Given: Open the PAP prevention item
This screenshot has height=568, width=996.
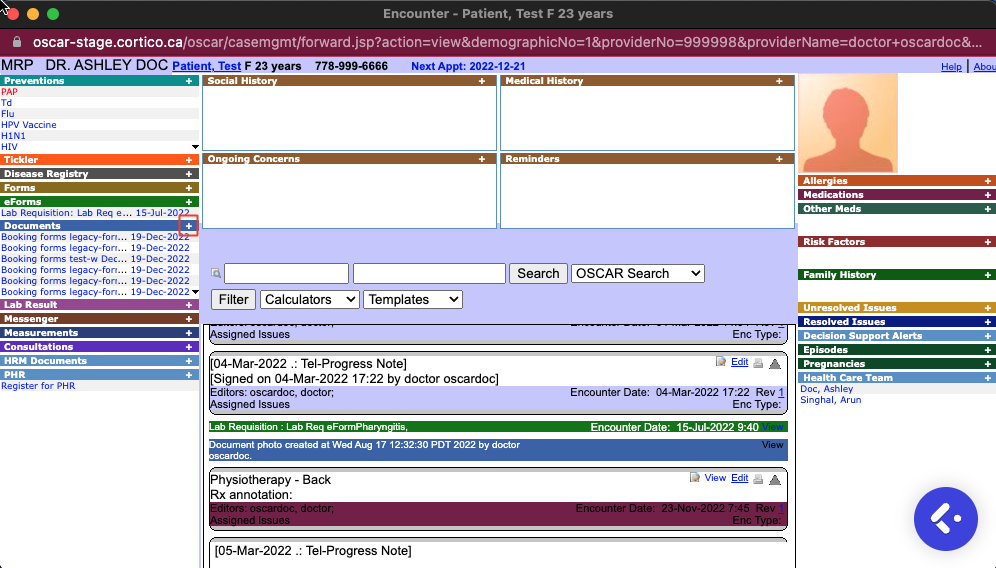Looking at the screenshot, I should point(10,91).
